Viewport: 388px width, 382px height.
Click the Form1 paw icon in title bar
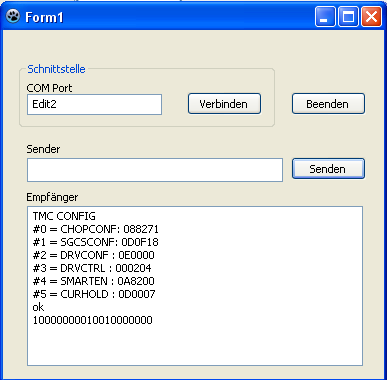(x=13, y=16)
